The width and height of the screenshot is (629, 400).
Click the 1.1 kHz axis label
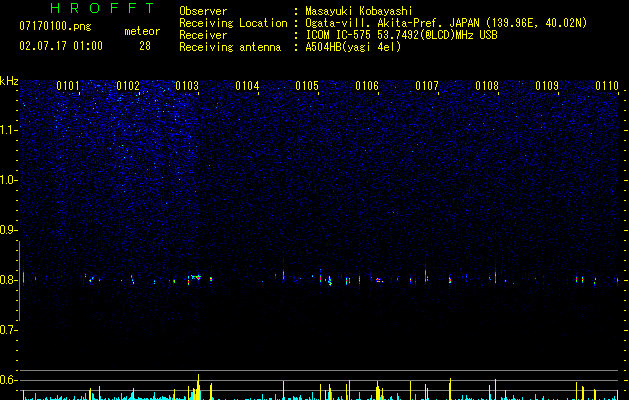[8, 130]
